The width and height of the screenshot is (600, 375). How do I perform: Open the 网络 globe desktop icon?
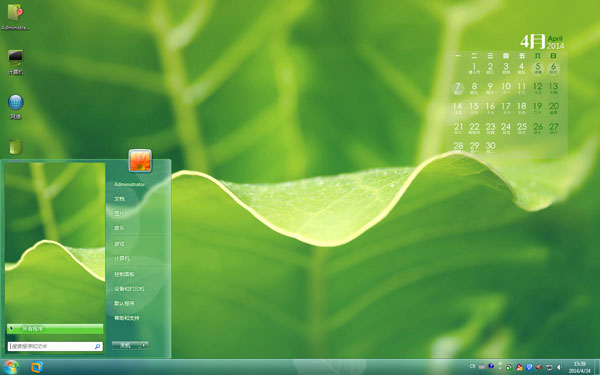(15, 107)
